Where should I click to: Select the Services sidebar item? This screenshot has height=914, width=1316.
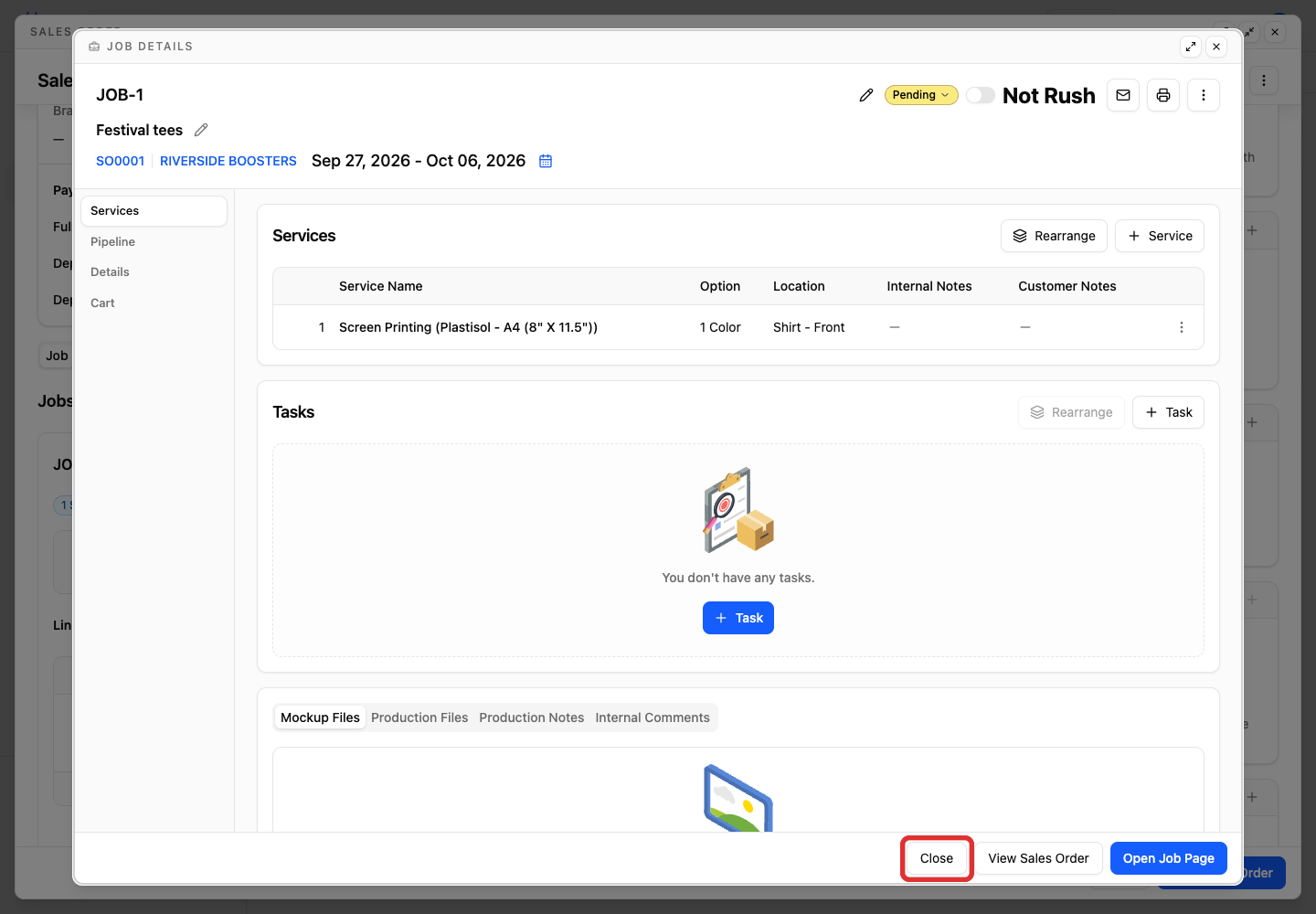154,211
